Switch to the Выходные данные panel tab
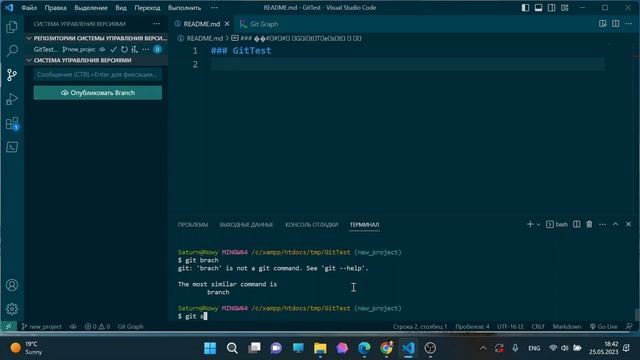The width and height of the screenshot is (640, 360). pyautogui.click(x=246, y=224)
